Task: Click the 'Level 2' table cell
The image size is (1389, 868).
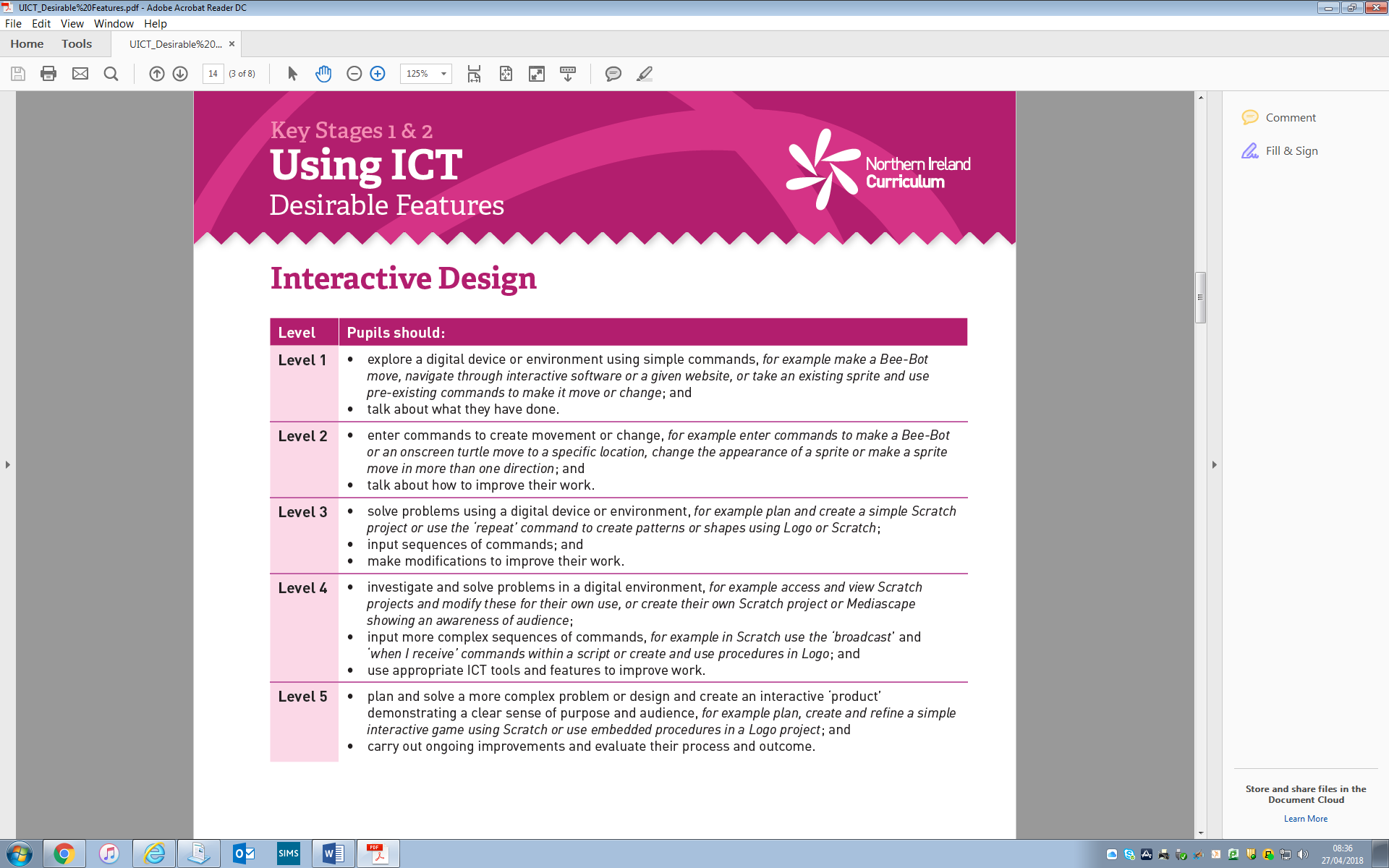Action: 304,460
